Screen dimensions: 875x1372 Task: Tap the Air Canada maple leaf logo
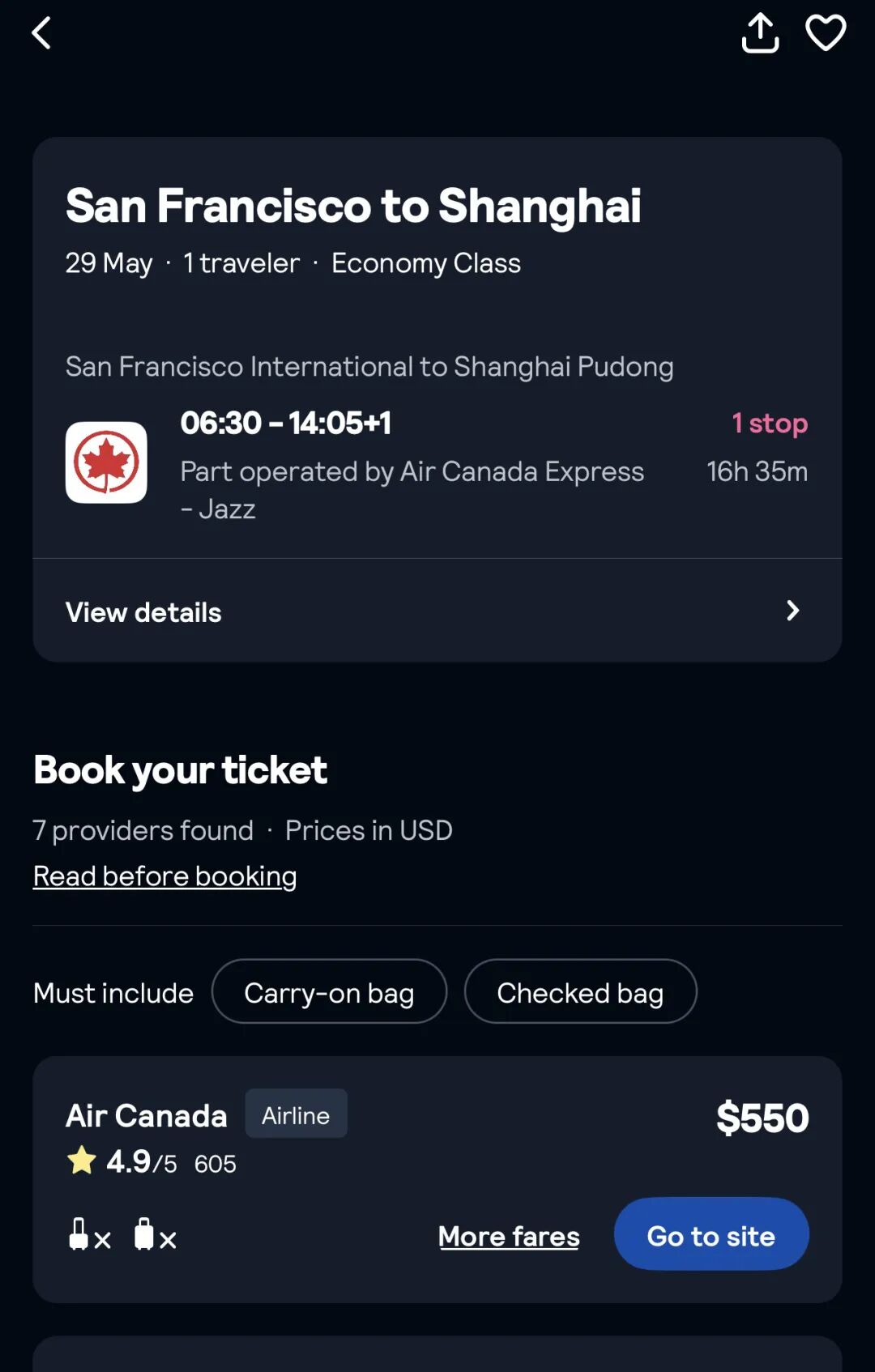point(106,462)
